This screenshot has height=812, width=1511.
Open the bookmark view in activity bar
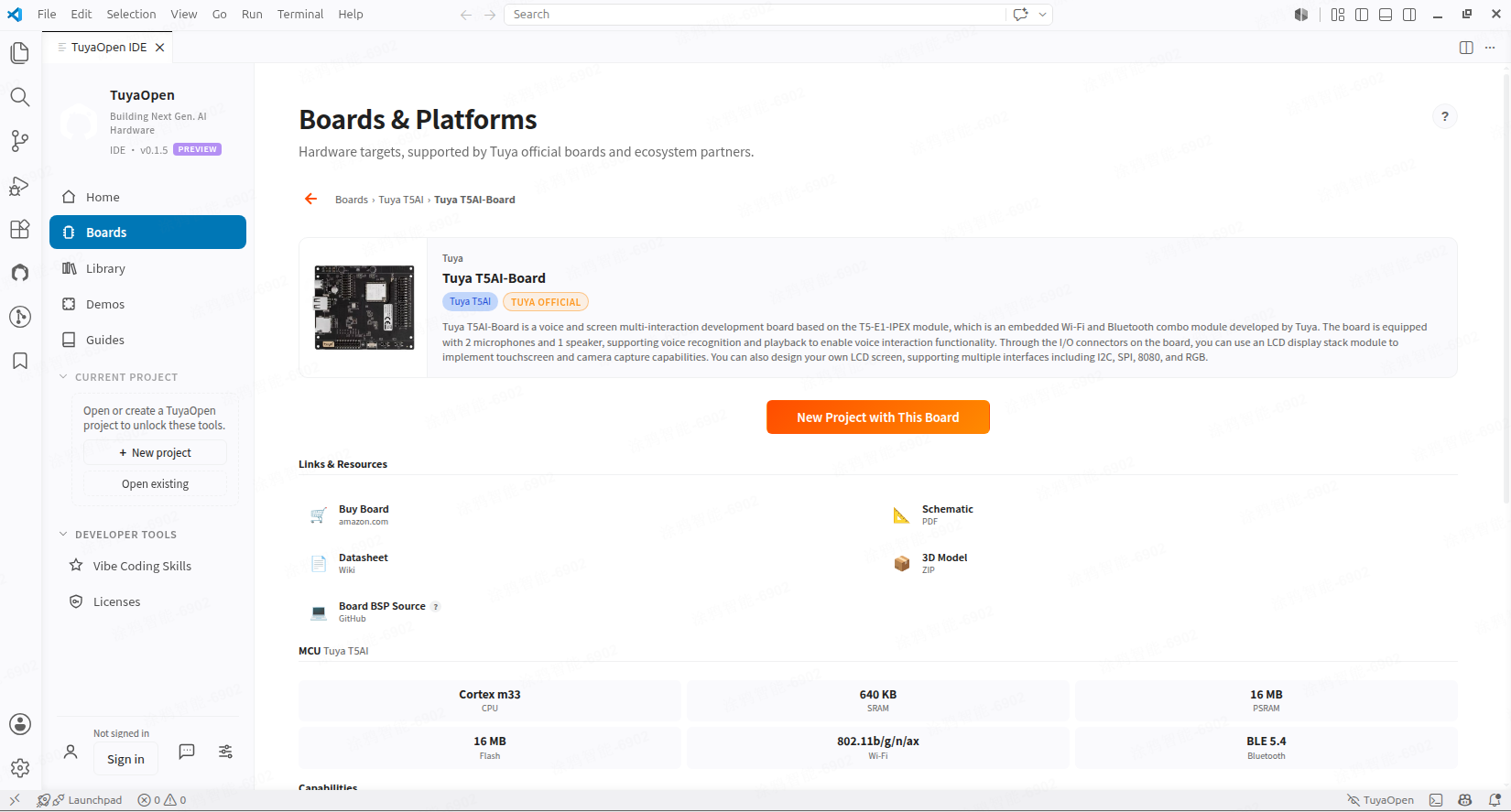20,361
